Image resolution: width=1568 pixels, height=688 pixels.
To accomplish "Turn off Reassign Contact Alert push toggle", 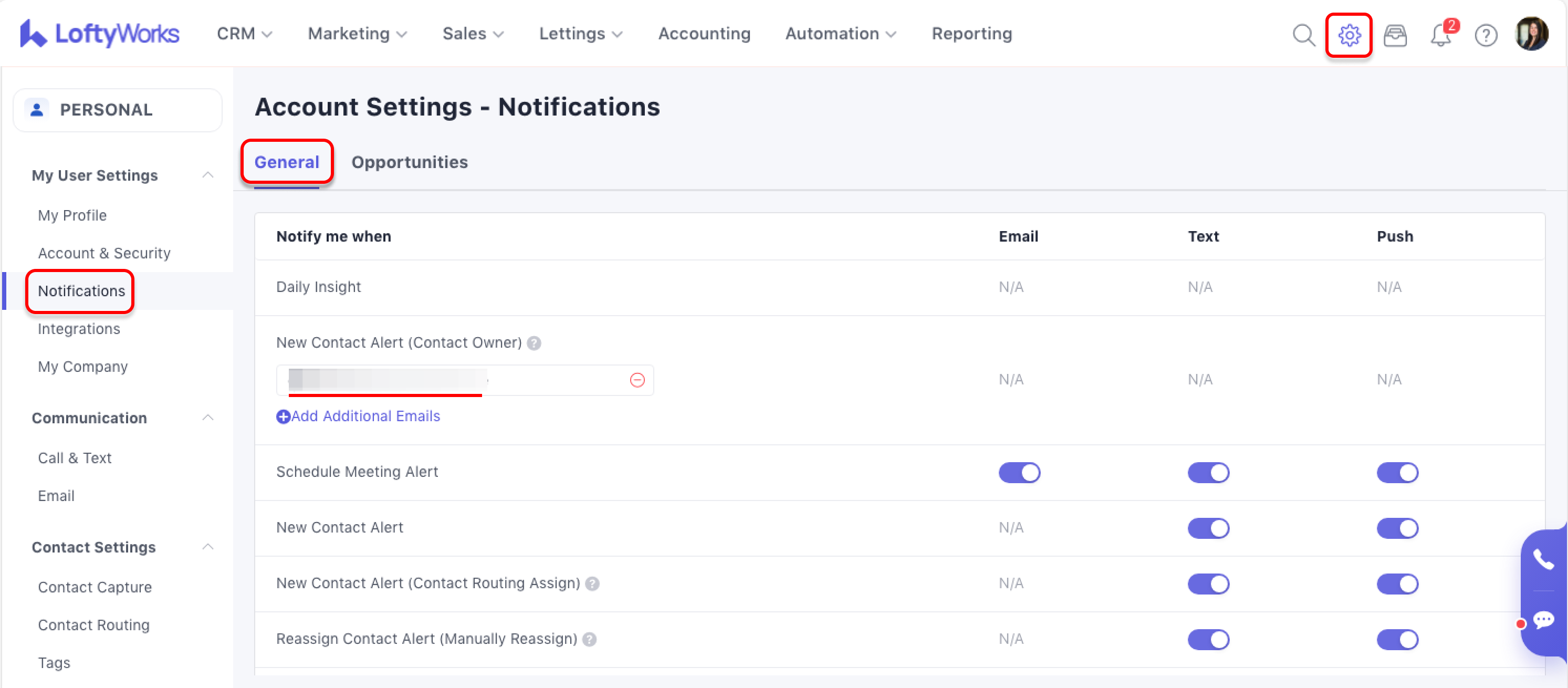I will (x=1397, y=639).
